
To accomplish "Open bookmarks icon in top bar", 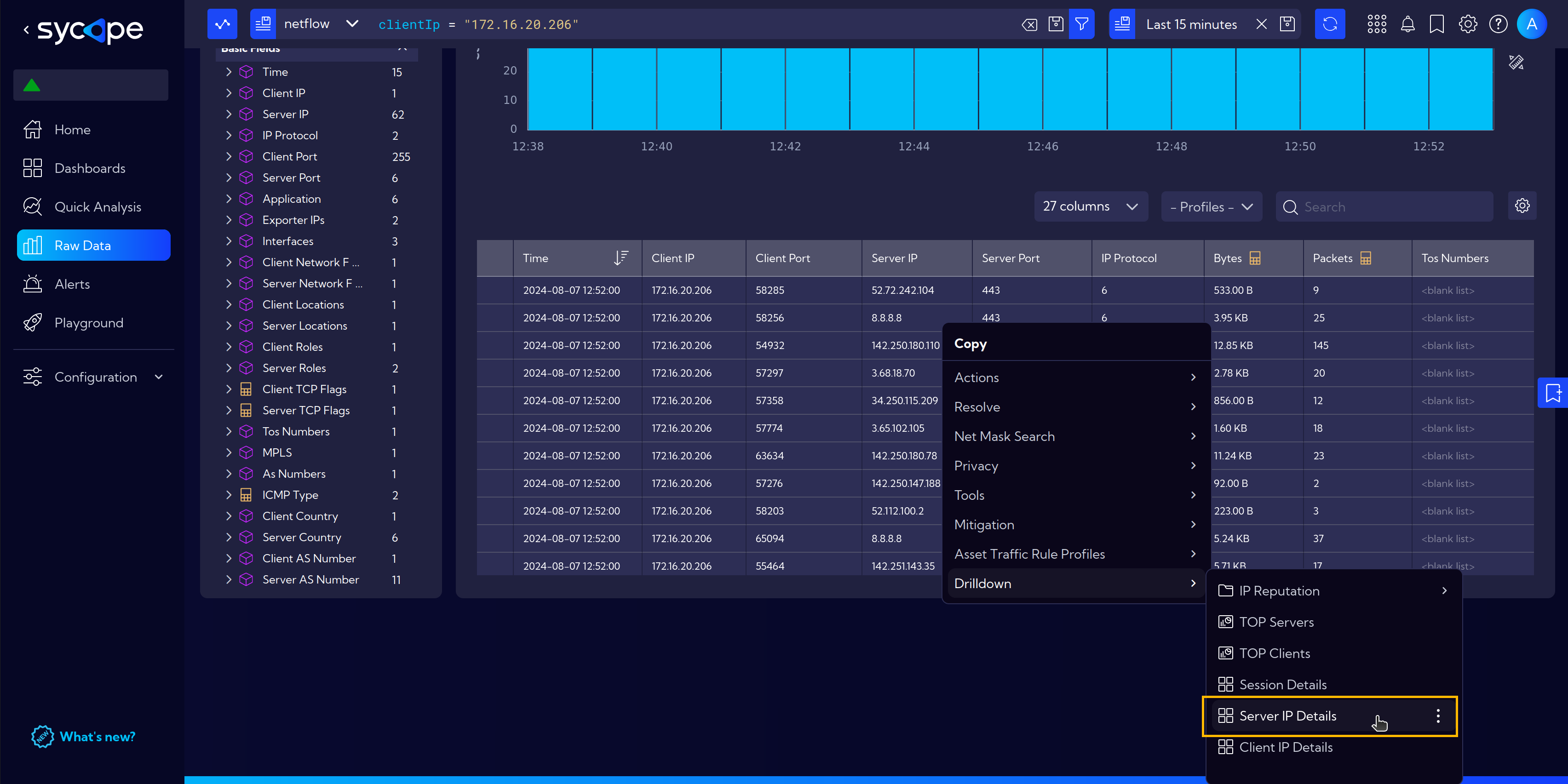I will point(1437,24).
